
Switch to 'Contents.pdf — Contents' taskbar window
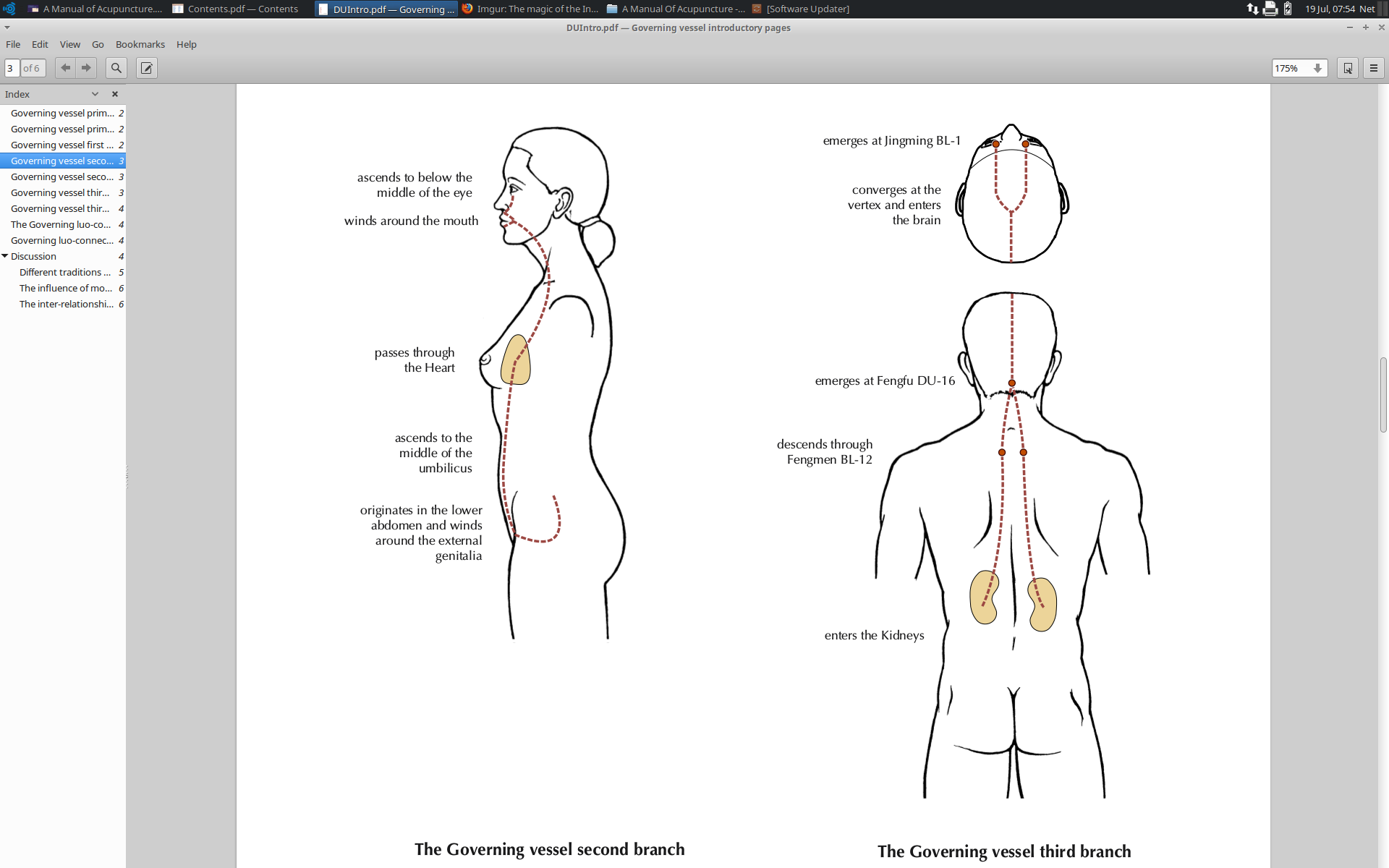tap(236, 9)
